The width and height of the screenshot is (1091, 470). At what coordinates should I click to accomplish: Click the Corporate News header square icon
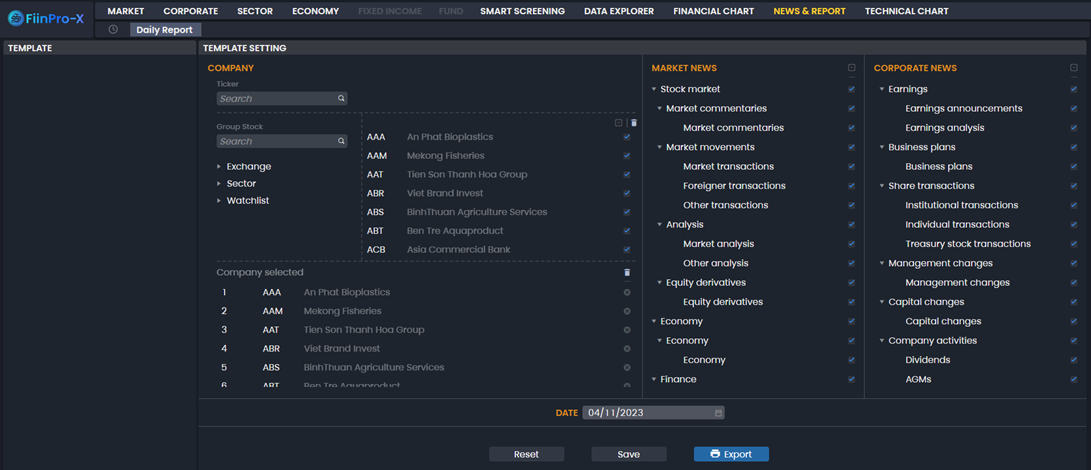[x=1074, y=68]
